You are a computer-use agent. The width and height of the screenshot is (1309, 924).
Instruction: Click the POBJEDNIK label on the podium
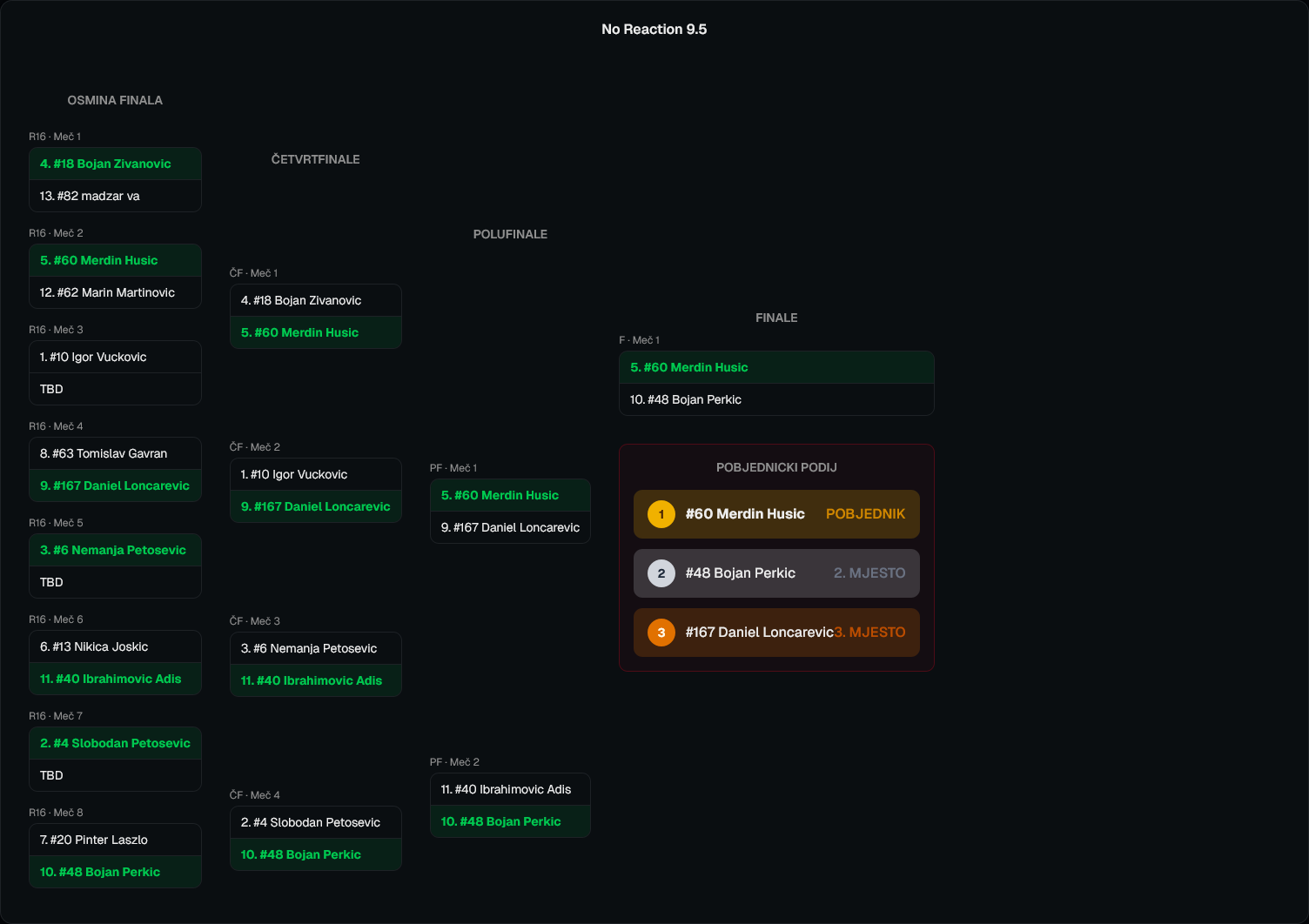865,514
